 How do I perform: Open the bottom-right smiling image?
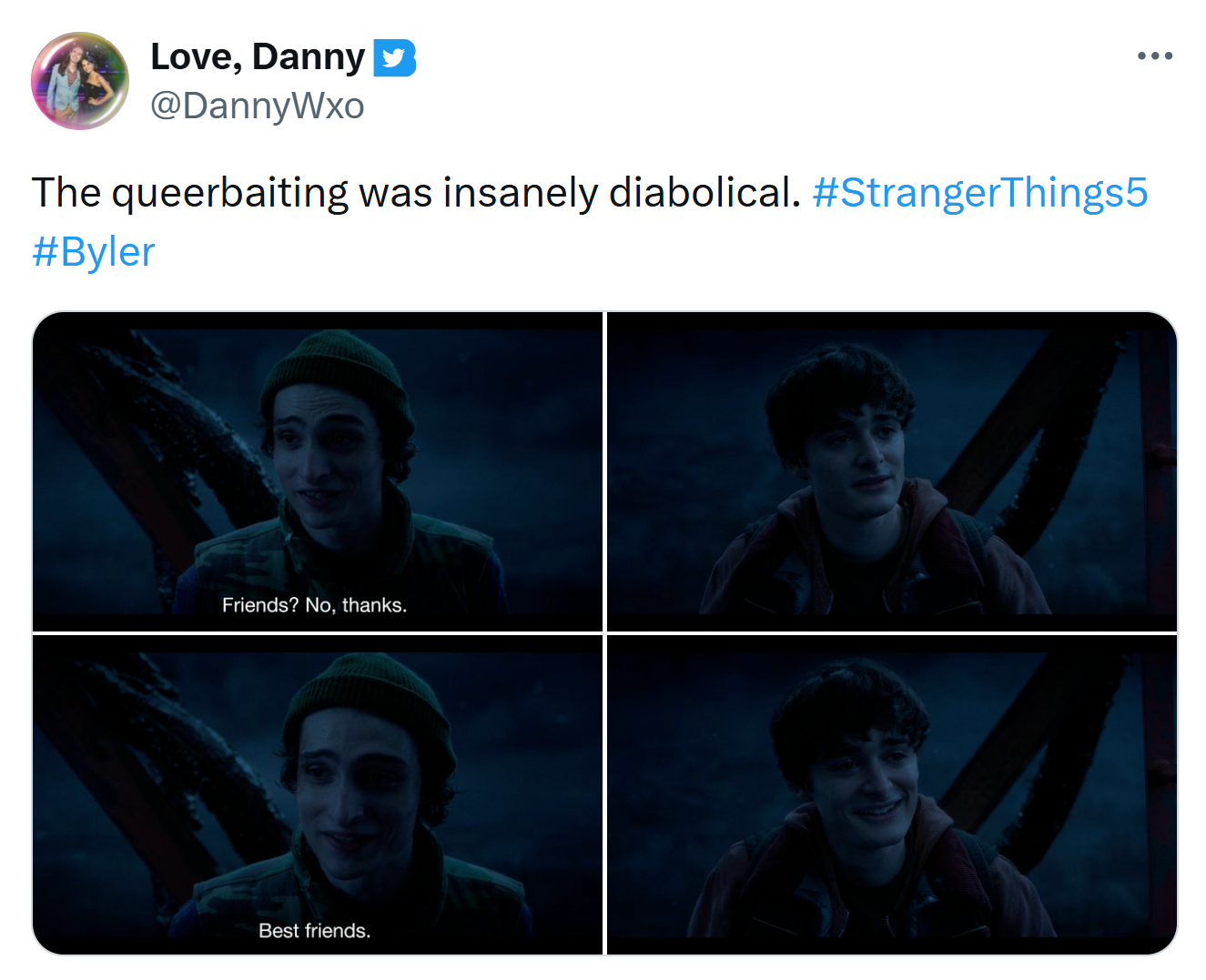[891, 794]
